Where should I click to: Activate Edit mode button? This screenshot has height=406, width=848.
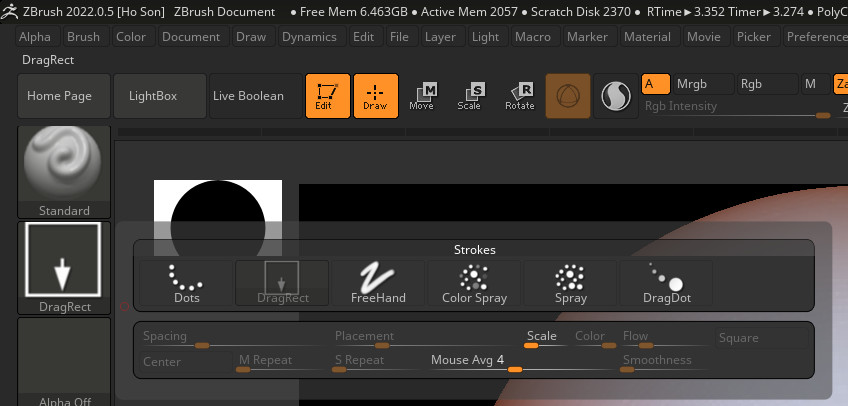pyautogui.click(x=328, y=96)
